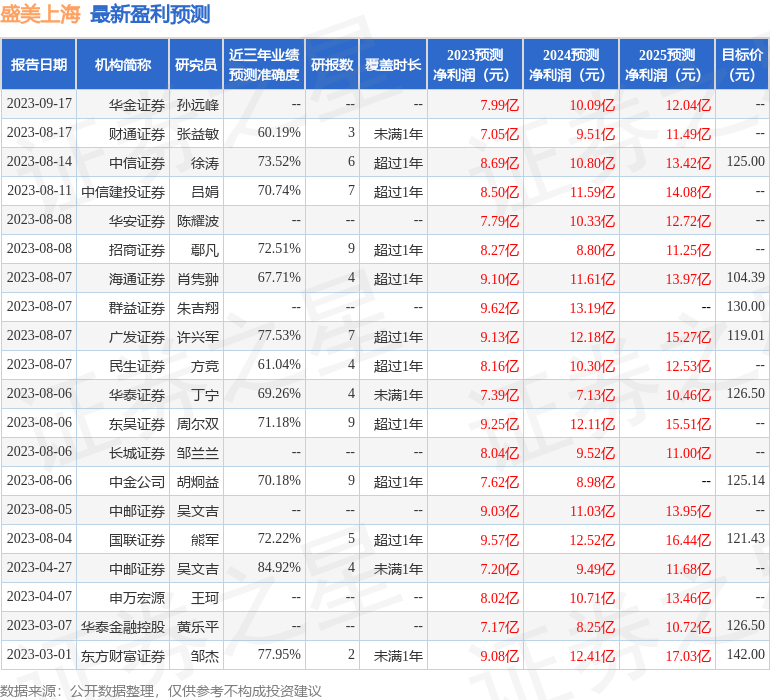Click 中信建投证券 institution cell

pos(123,192)
